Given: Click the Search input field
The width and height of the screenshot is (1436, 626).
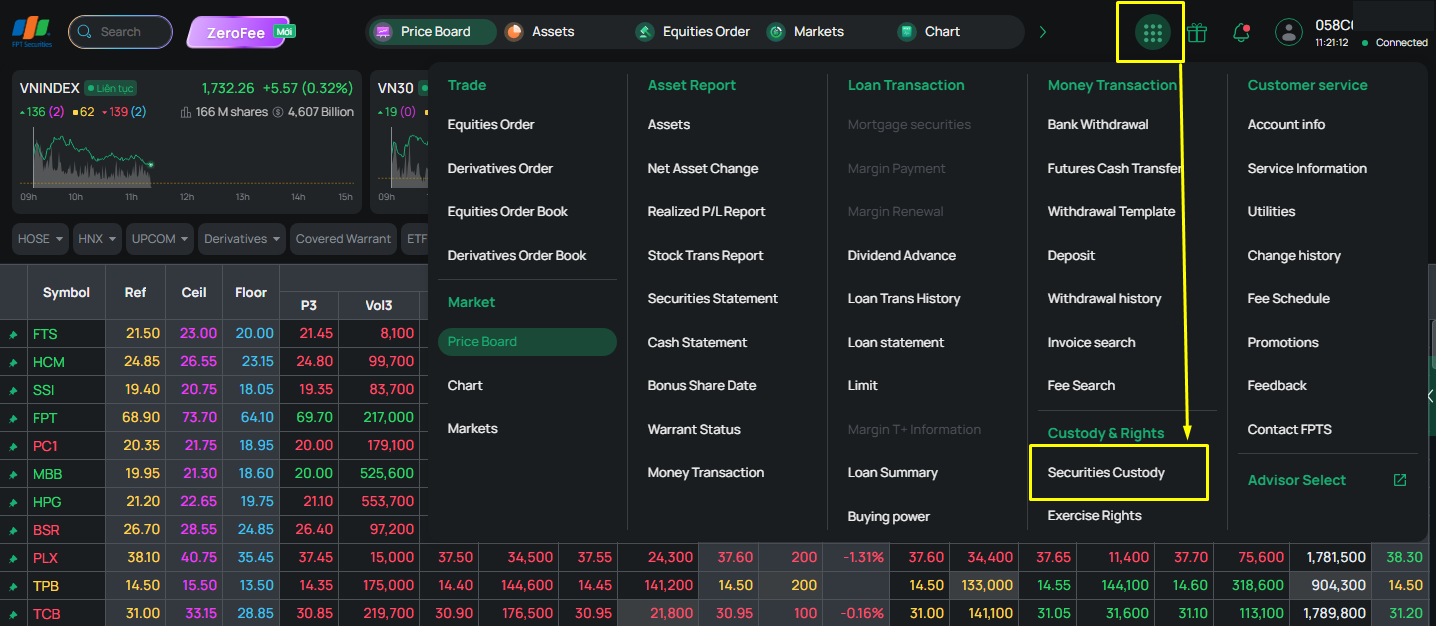Looking at the screenshot, I should tap(120, 32).
